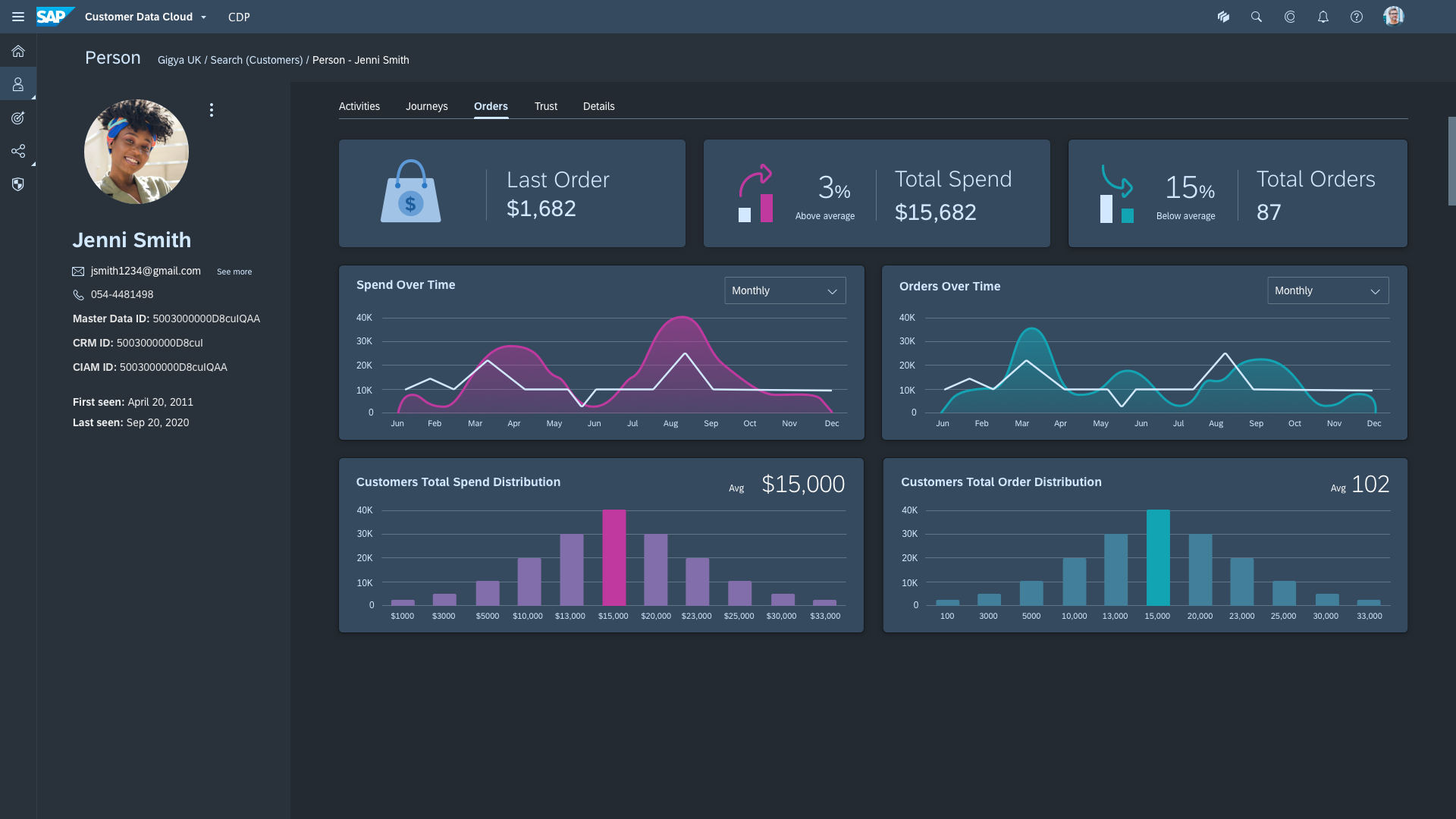Open the help question mark icon
This screenshot has height=819, width=1456.
click(1357, 17)
